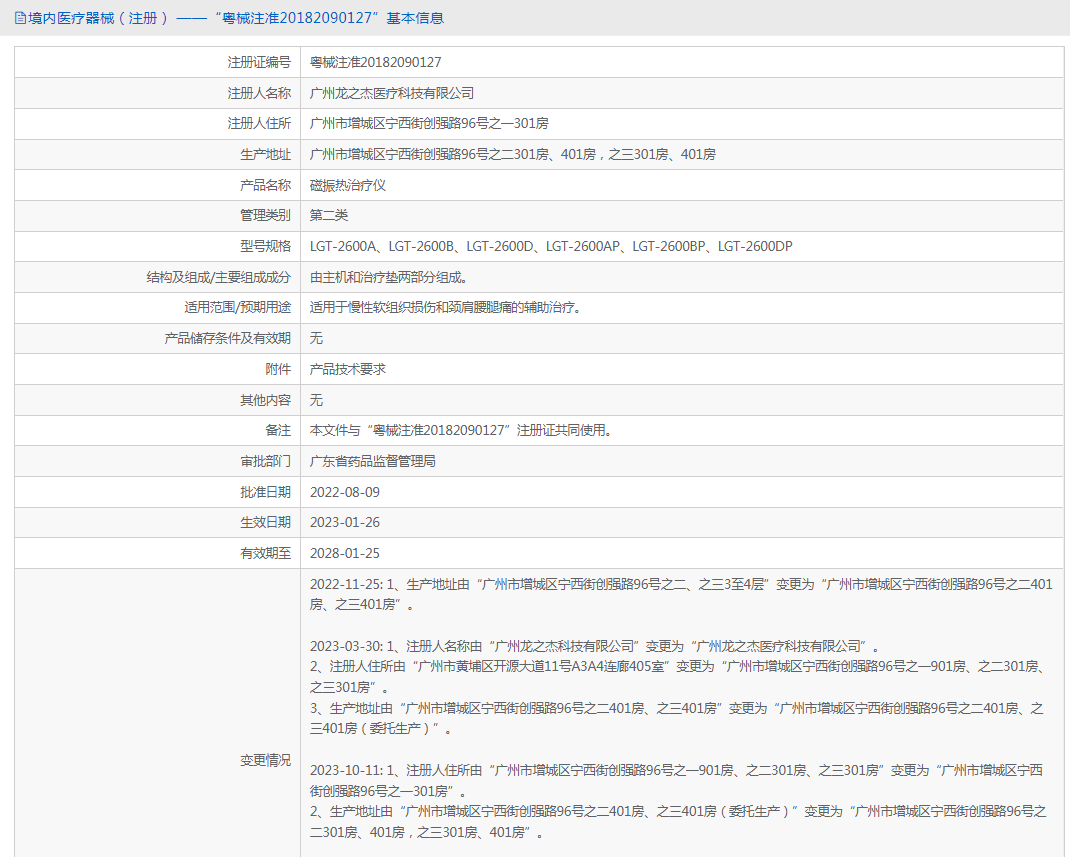This screenshot has height=857, width=1070.
Task: Select the registrant address ending 之一301房
Action: pos(429,124)
